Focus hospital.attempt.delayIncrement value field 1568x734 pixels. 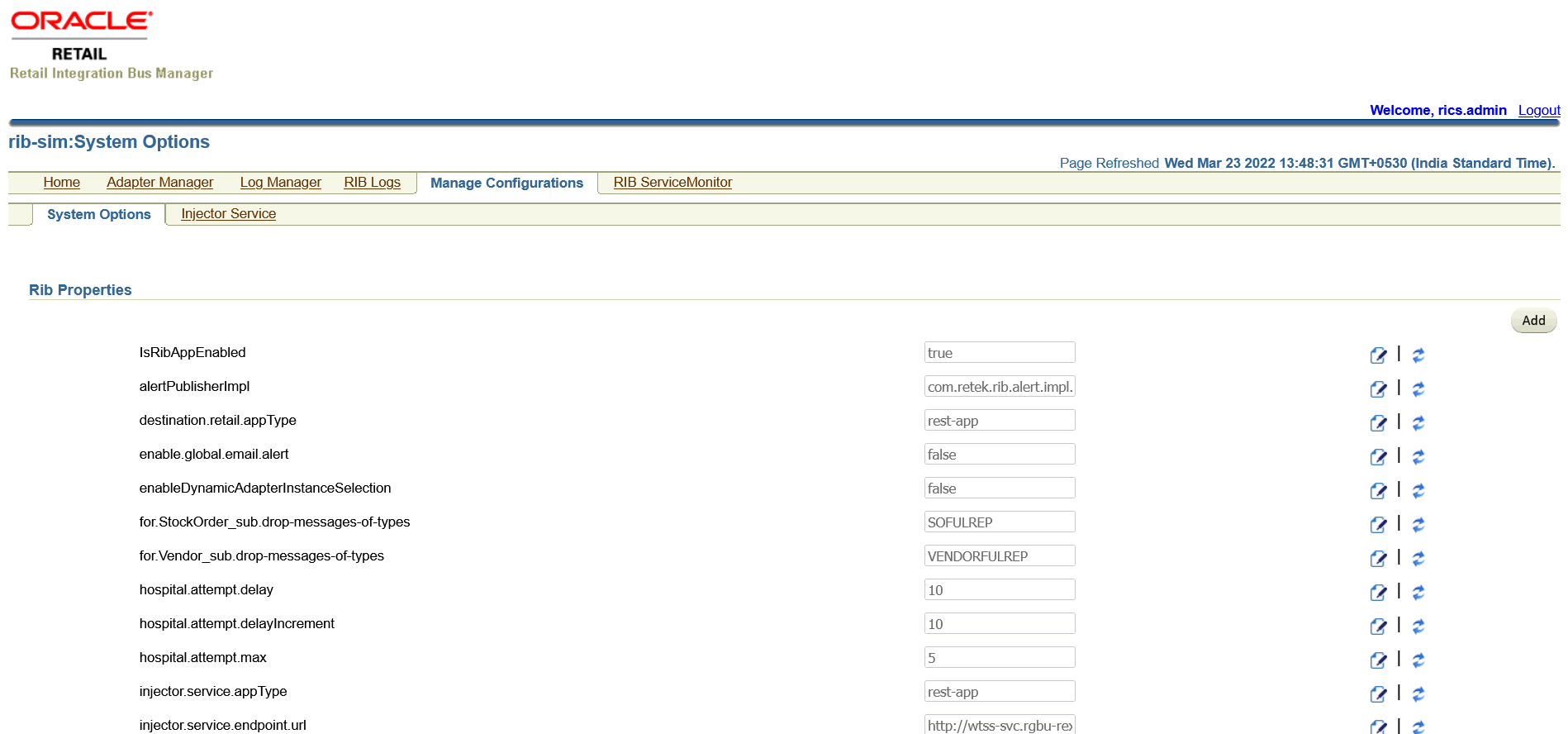click(x=1000, y=624)
